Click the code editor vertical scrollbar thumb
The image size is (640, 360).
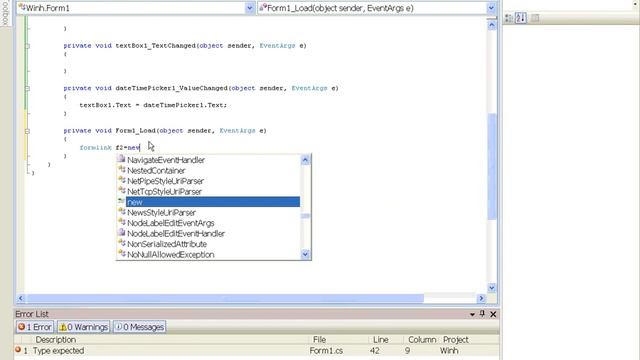tap(491, 167)
